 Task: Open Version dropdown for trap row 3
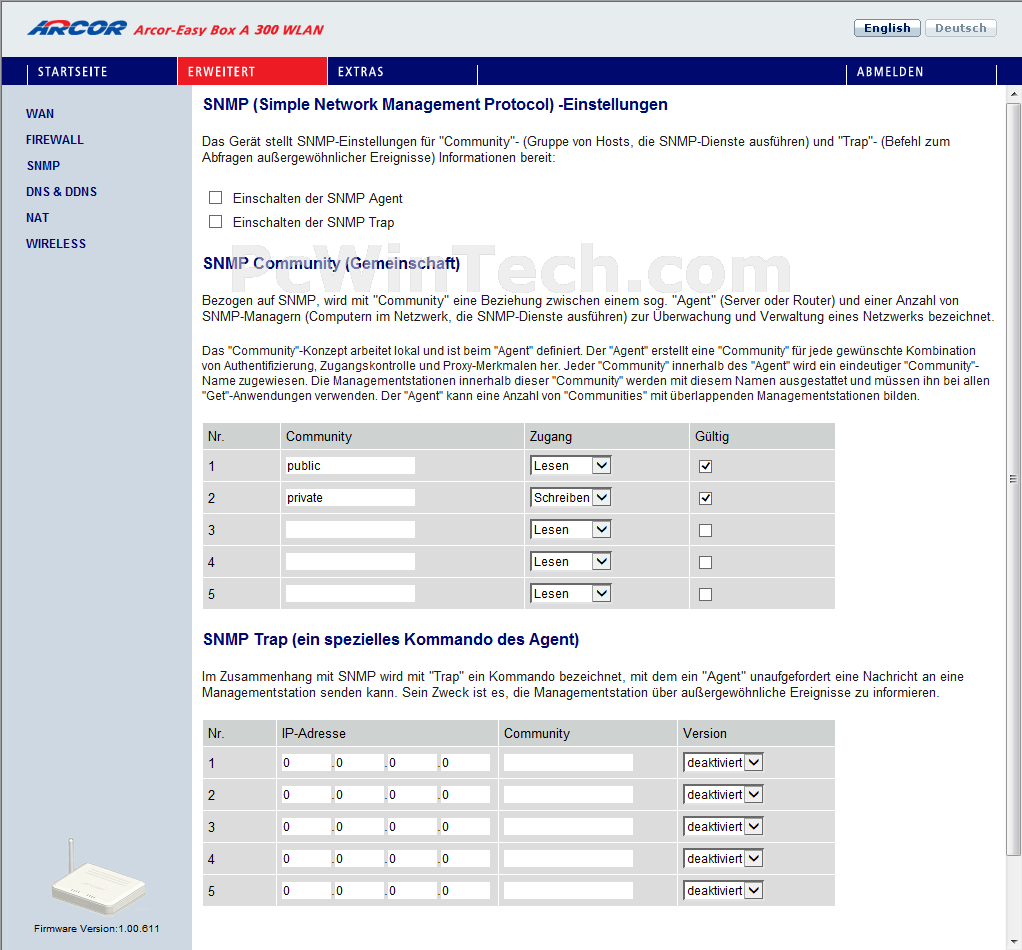pyautogui.click(x=723, y=826)
